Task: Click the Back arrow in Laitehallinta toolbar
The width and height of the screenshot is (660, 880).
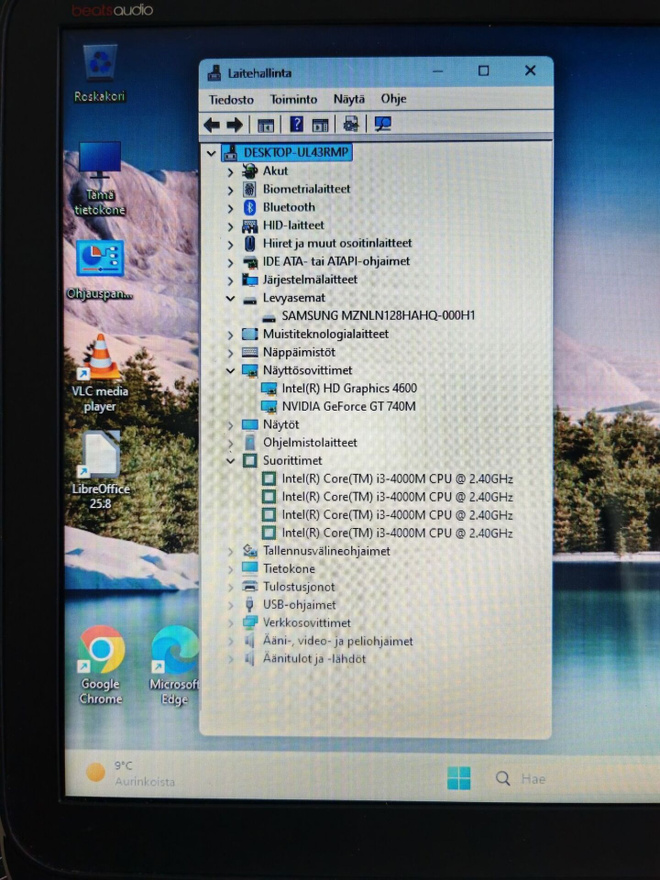Action: tap(212, 125)
